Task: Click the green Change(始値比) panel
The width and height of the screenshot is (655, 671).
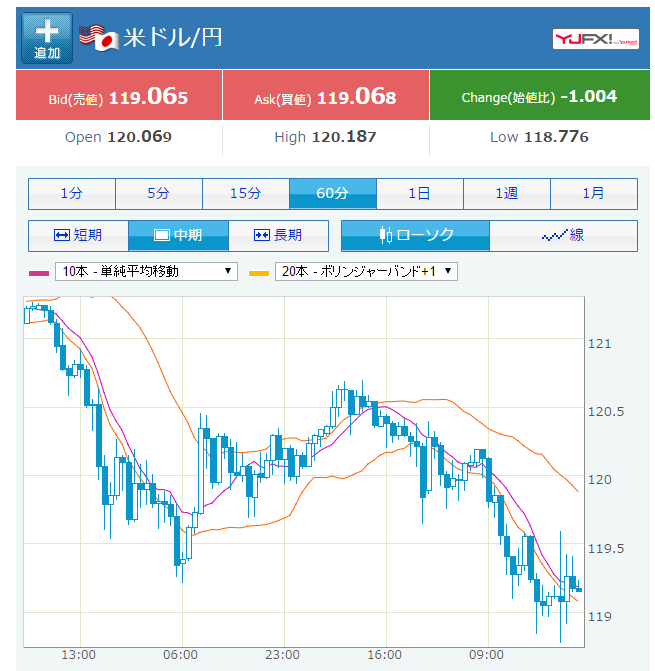Action: tap(539, 97)
